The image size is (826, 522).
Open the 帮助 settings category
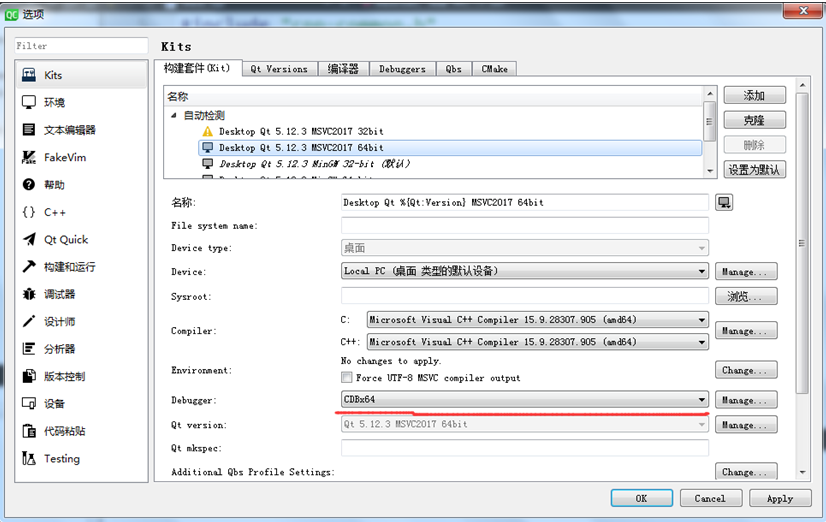(81, 184)
